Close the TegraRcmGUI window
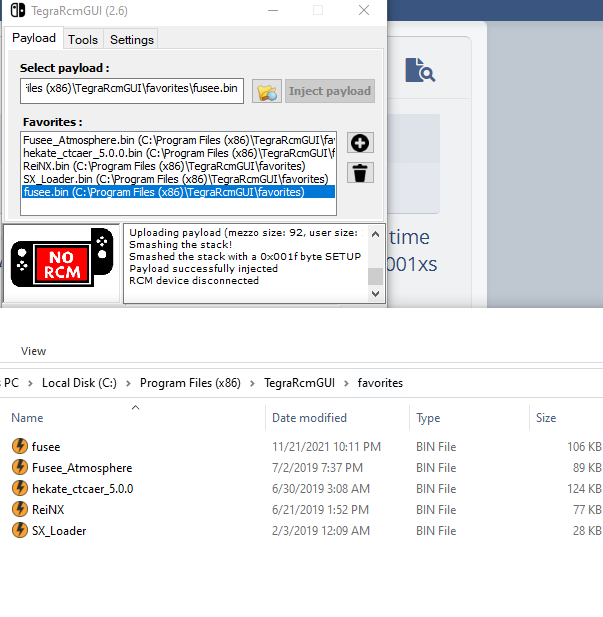Screen dimensions: 603x617 pyautogui.click(x=364, y=10)
